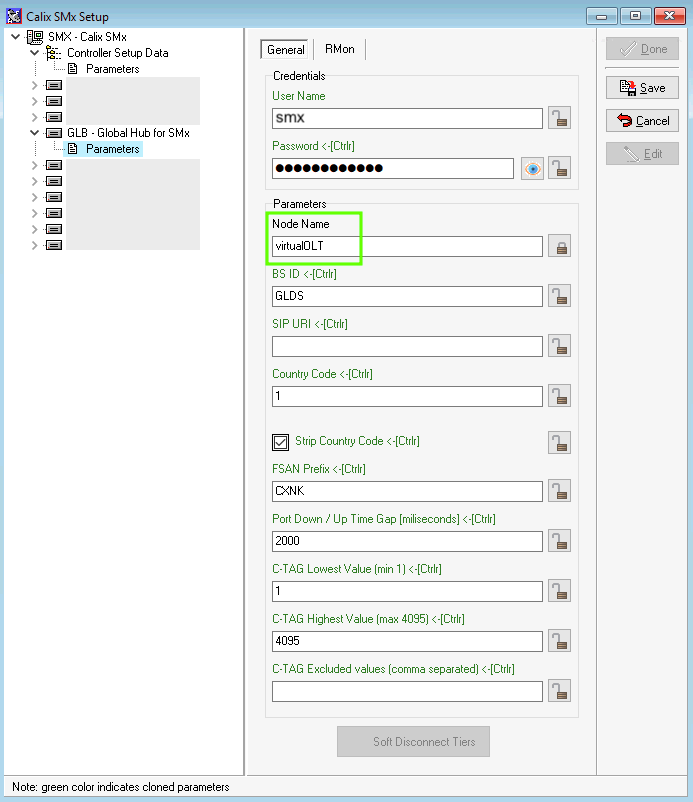Click the Port Down/Up Time Gap field
Image resolution: width=693 pixels, height=802 pixels.
click(x=407, y=541)
